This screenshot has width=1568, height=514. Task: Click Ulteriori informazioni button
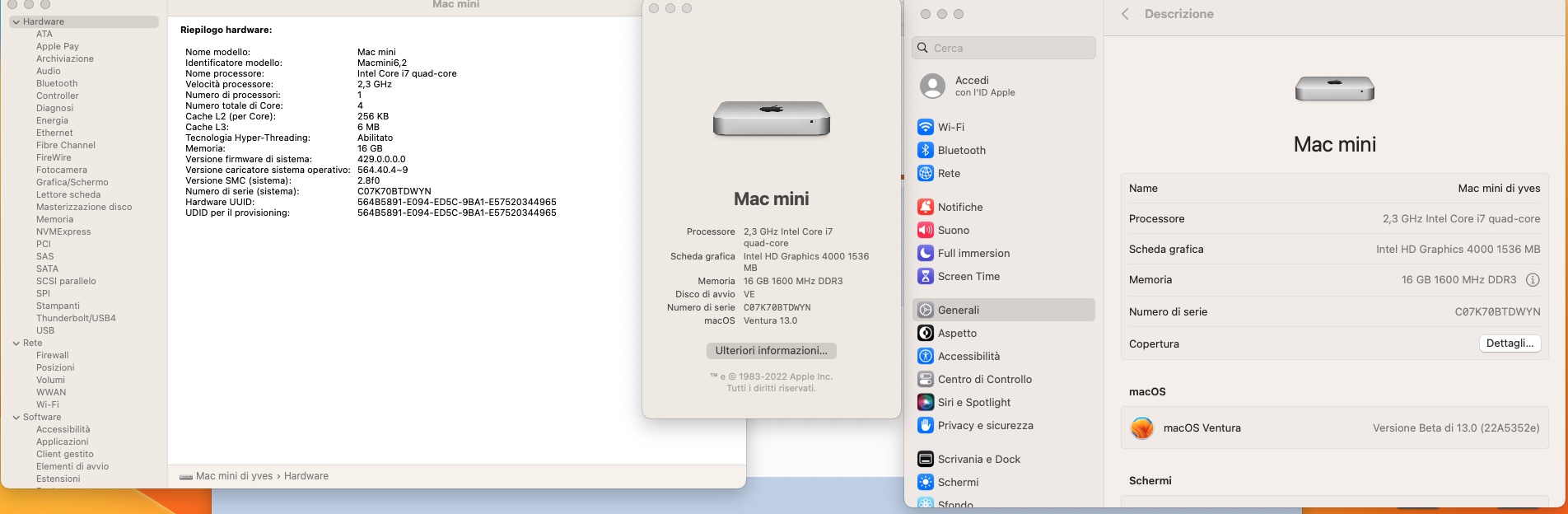tap(772, 351)
